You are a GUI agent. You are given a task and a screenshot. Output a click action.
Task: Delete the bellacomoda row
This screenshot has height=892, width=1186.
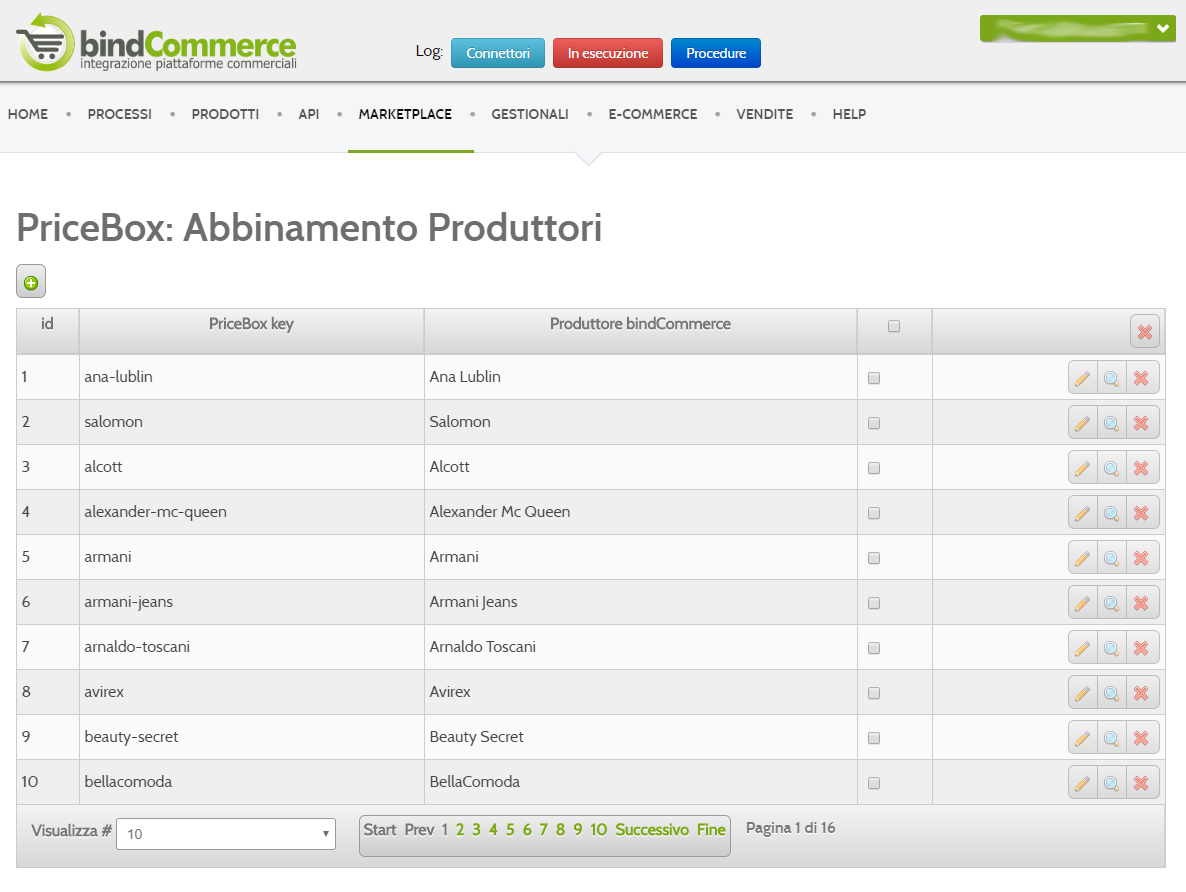coord(1141,782)
